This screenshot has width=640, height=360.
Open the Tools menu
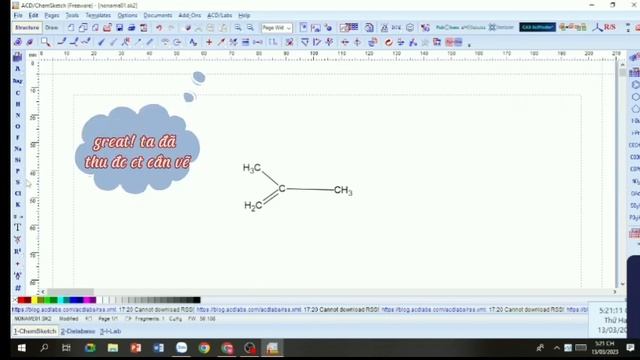[x=72, y=16]
